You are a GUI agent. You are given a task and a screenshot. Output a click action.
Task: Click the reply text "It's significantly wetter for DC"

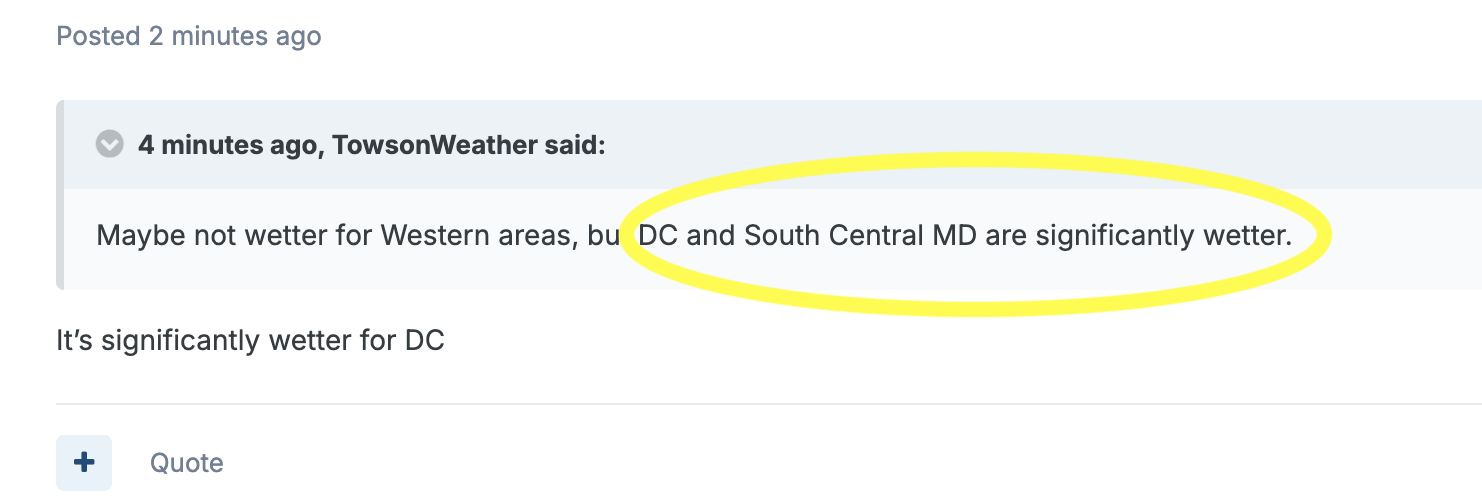250,341
